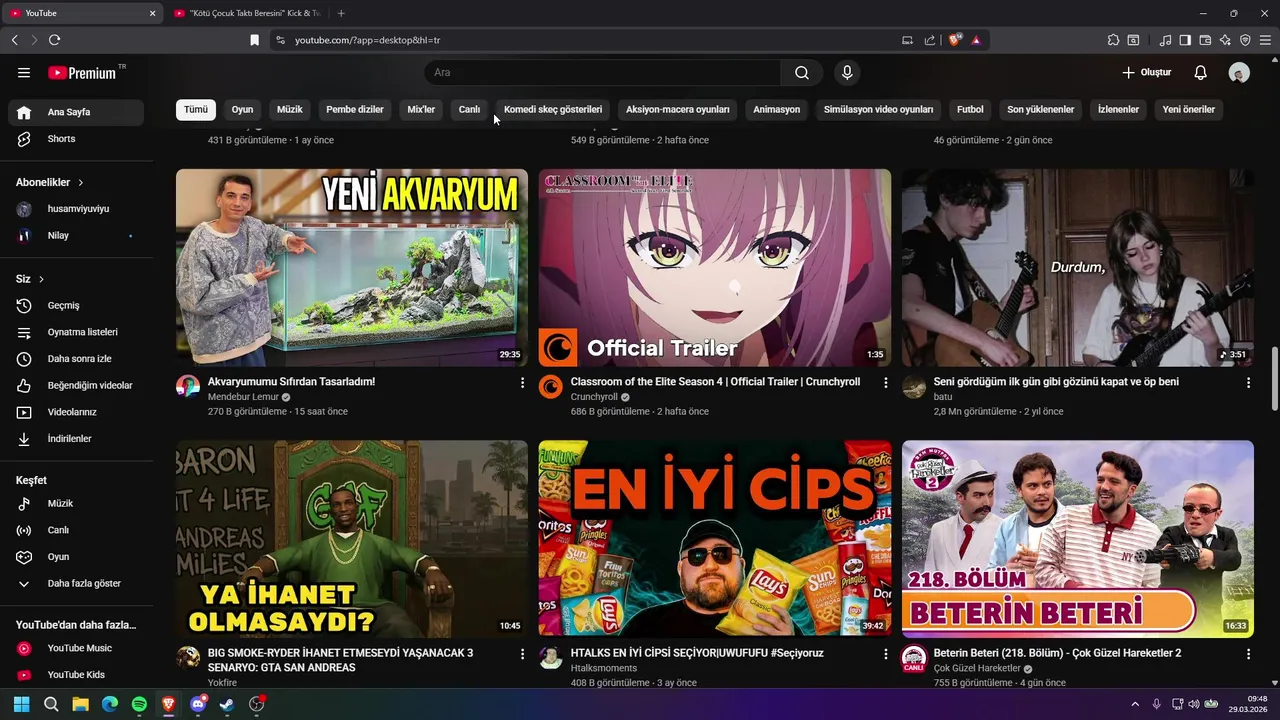Select the Canlı filter chip

[x=469, y=109]
